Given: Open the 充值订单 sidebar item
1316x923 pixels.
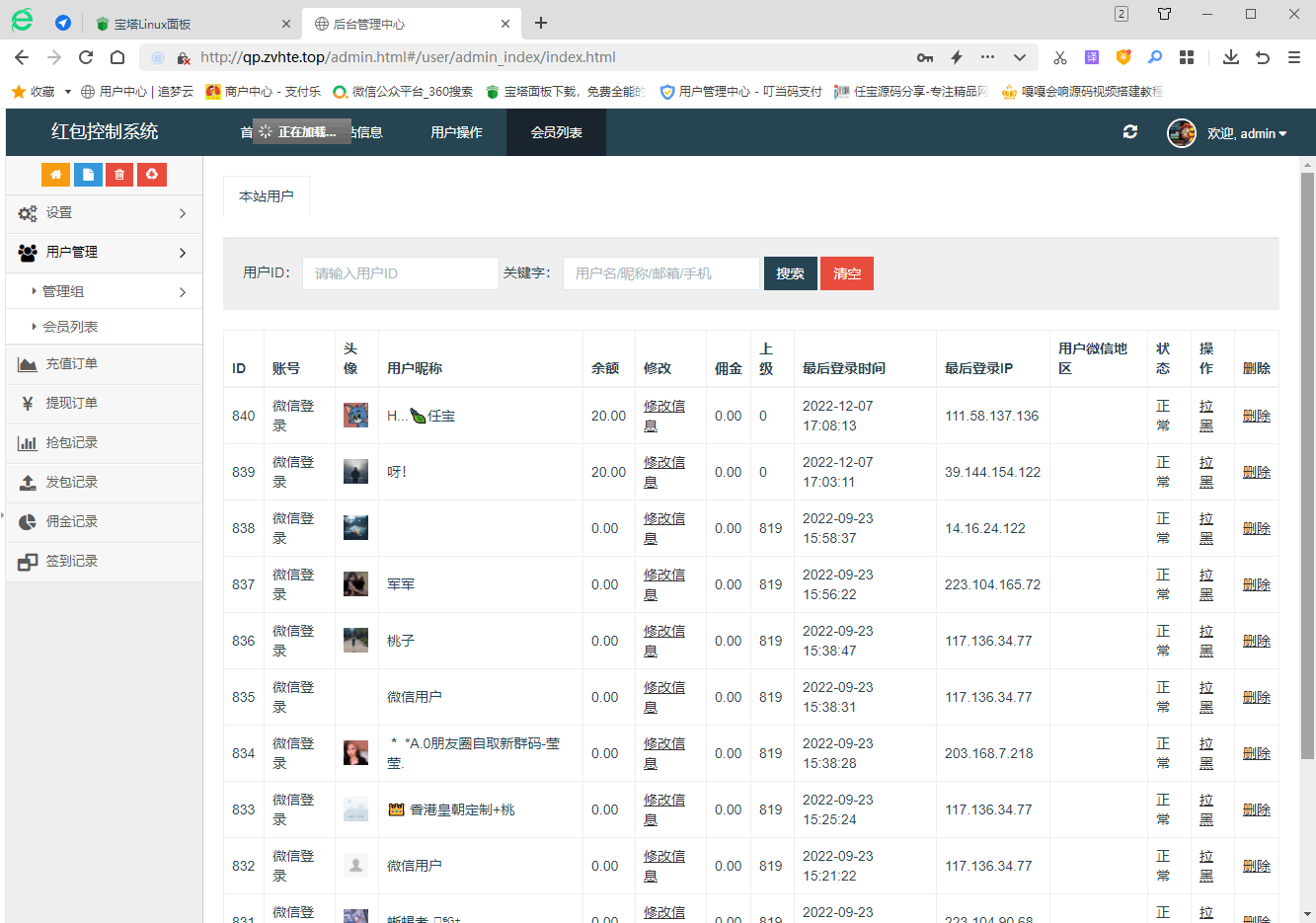Looking at the screenshot, I should [72, 364].
